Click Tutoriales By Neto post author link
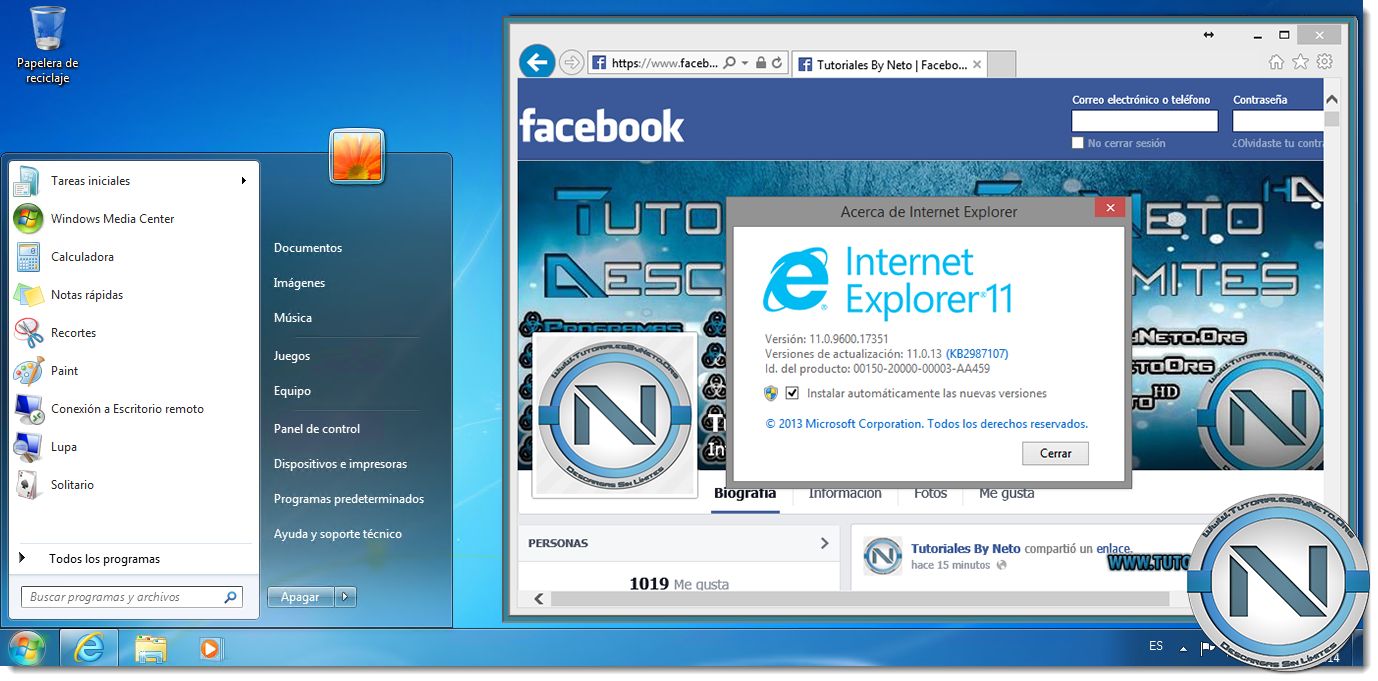 966,549
